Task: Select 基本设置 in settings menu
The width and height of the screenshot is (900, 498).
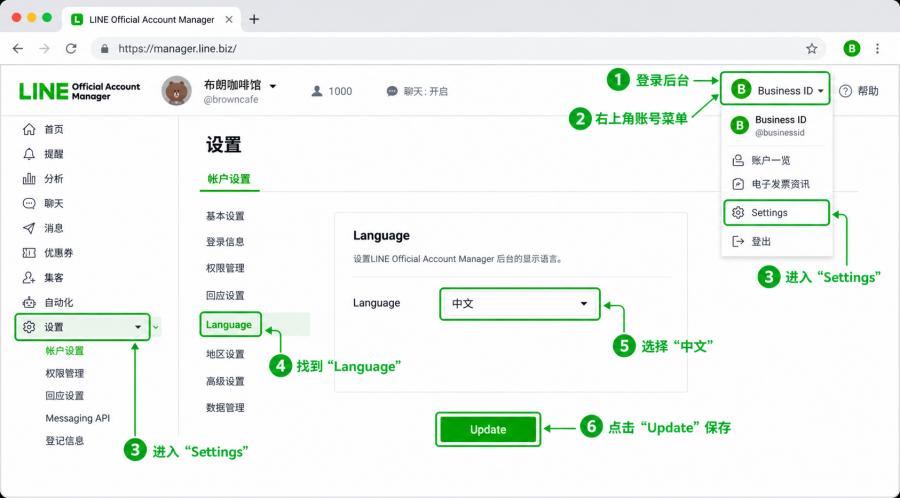Action: pyautogui.click(x=225, y=216)
